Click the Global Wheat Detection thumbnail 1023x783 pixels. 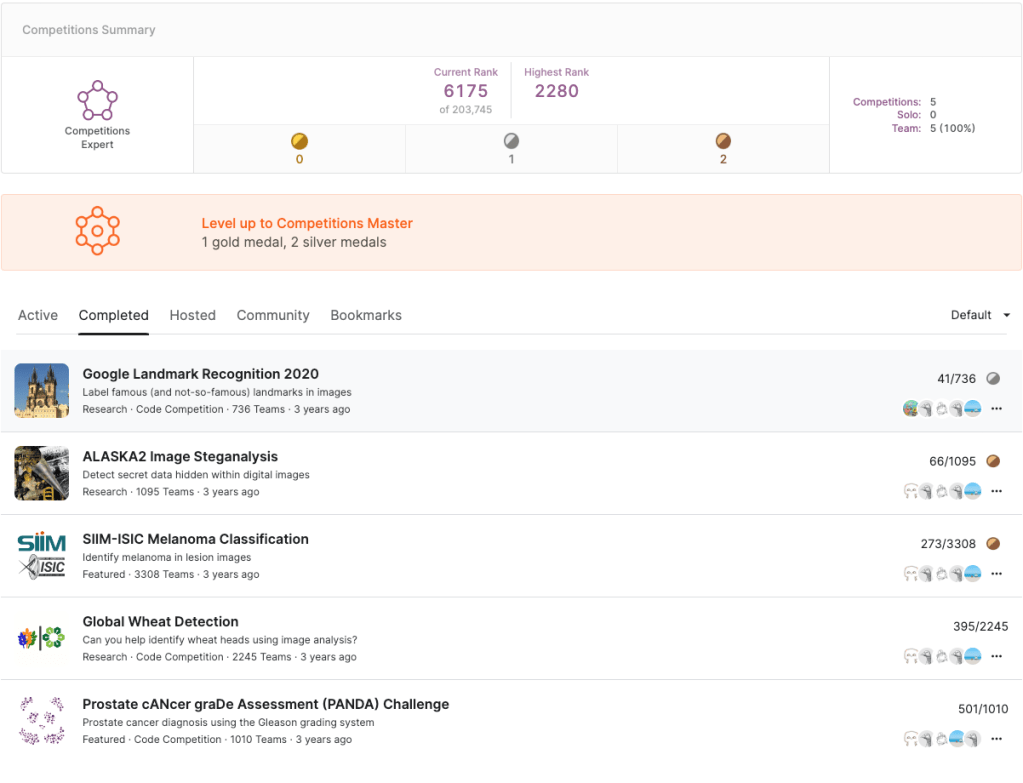42,638
